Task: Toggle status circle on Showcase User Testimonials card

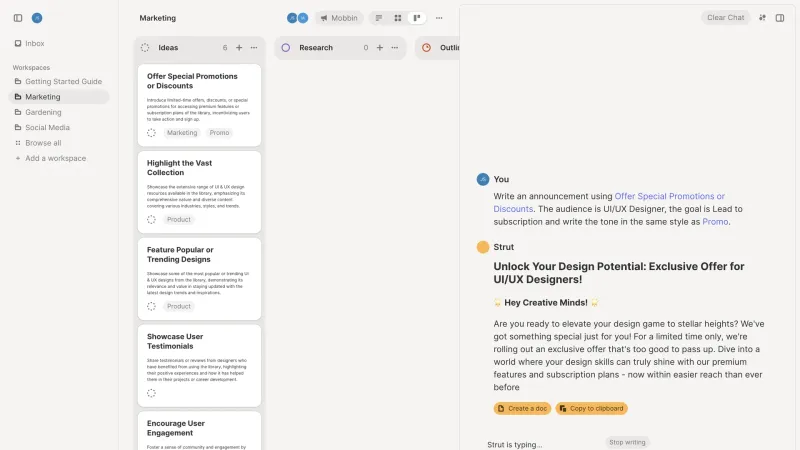Action: click(x=151, y=393)
